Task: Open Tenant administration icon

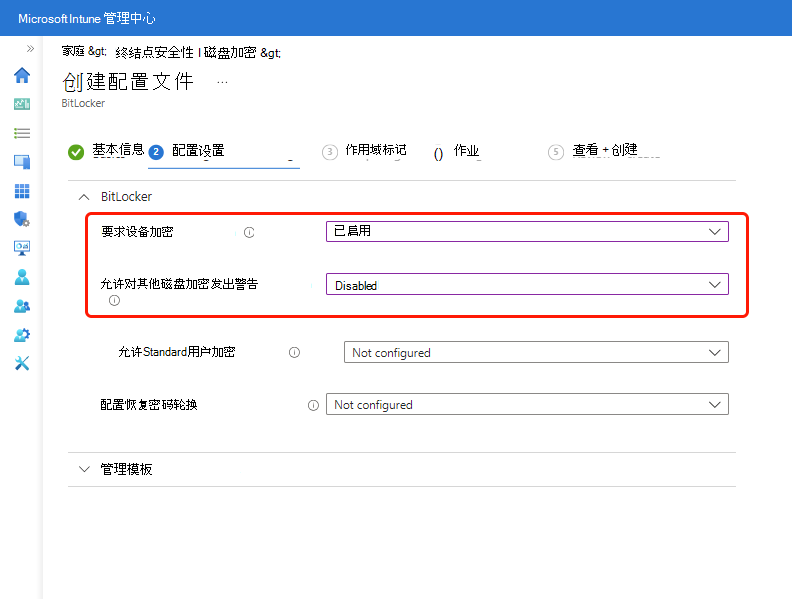Action: coord(22,334)
